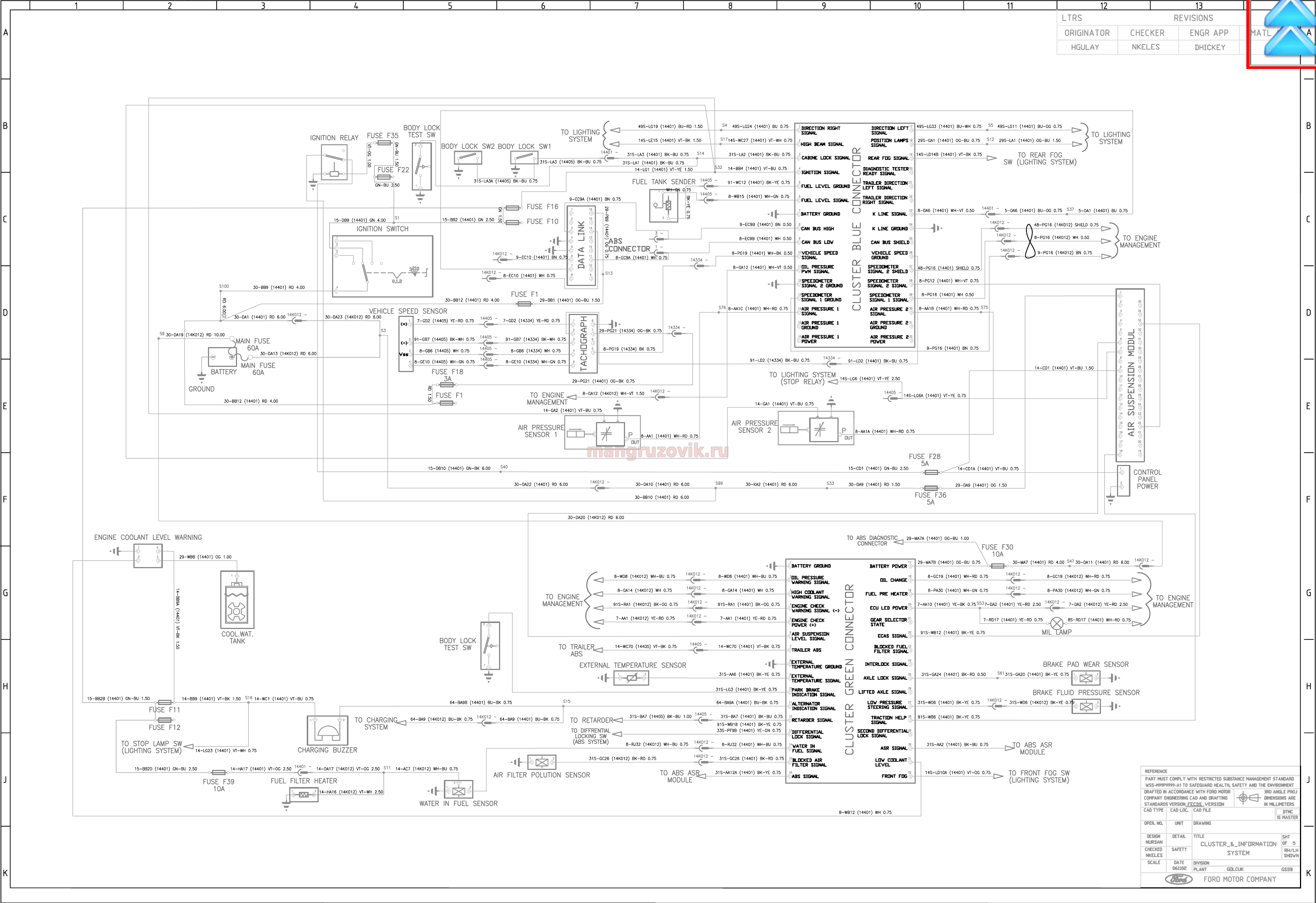Click the MIL lamp circle symbol
Image resolution: width=1316 pixels, height=903 pixels.
1057,623
